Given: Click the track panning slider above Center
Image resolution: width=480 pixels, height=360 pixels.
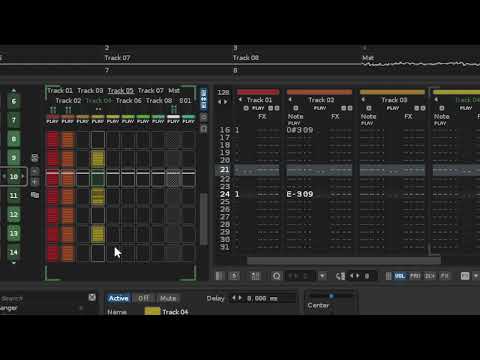Looking at the screenshot, I should [332, 296].
